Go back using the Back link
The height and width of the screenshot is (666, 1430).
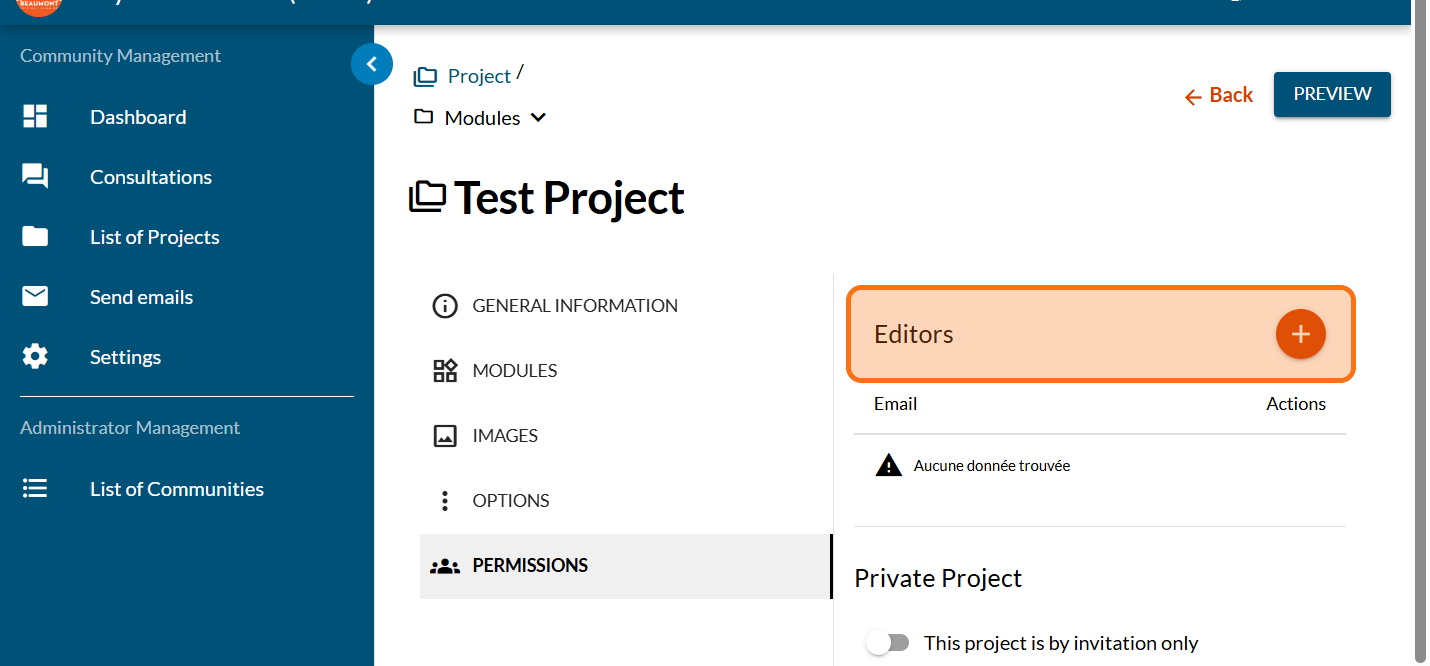click(1218, 95)
